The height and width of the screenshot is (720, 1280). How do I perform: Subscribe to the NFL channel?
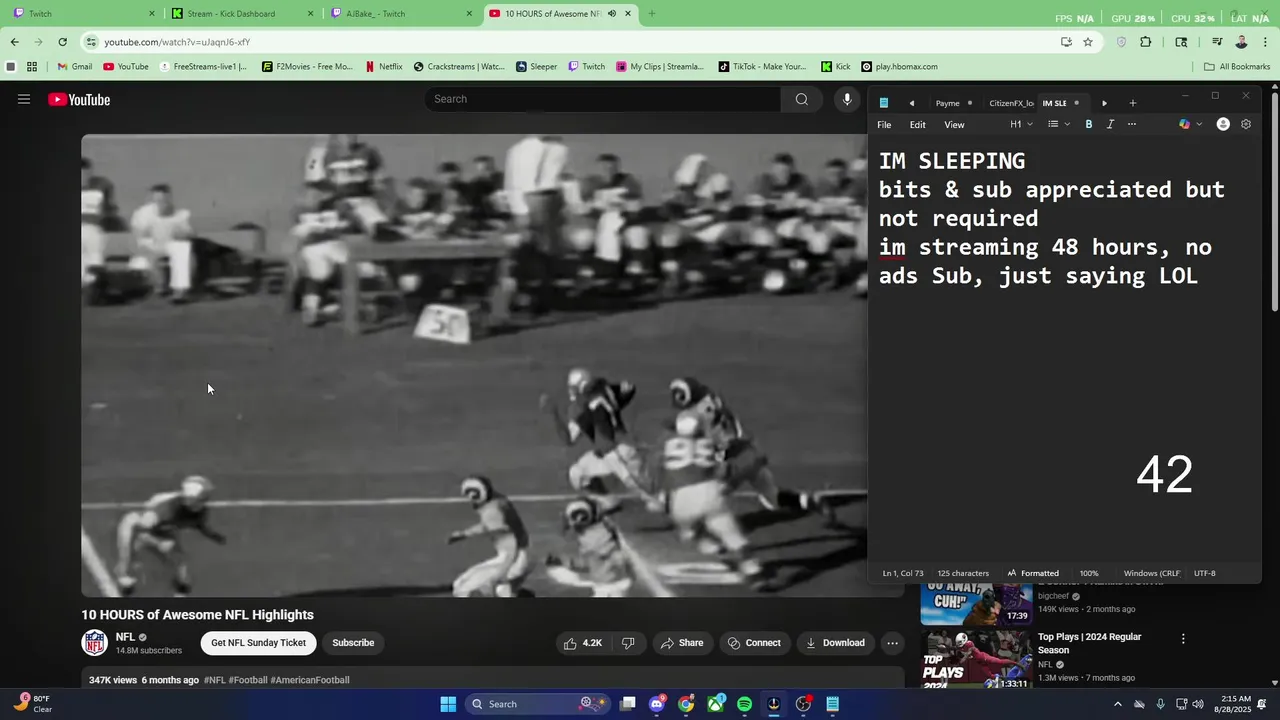pos(353,643)
